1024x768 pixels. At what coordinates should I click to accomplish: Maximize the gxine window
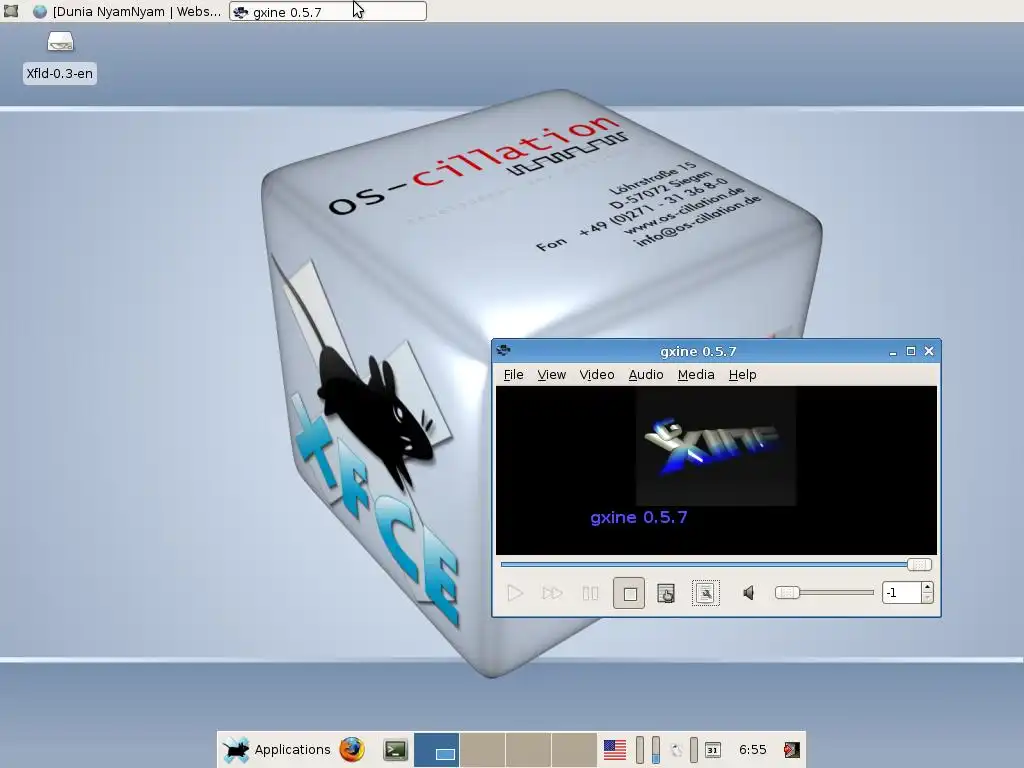pyautogui.click(x=911, y=351)
